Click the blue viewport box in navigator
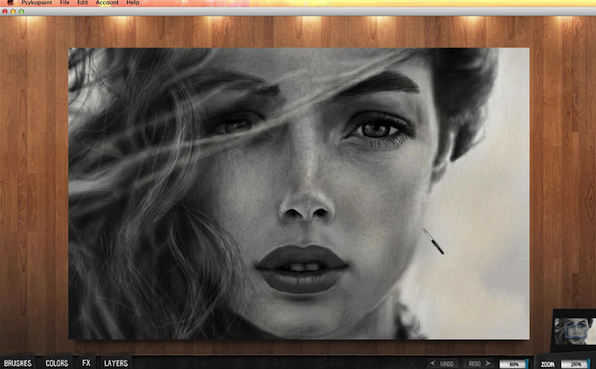The width and height of the screenshot is (596, 369). click(x=576, y=331)
